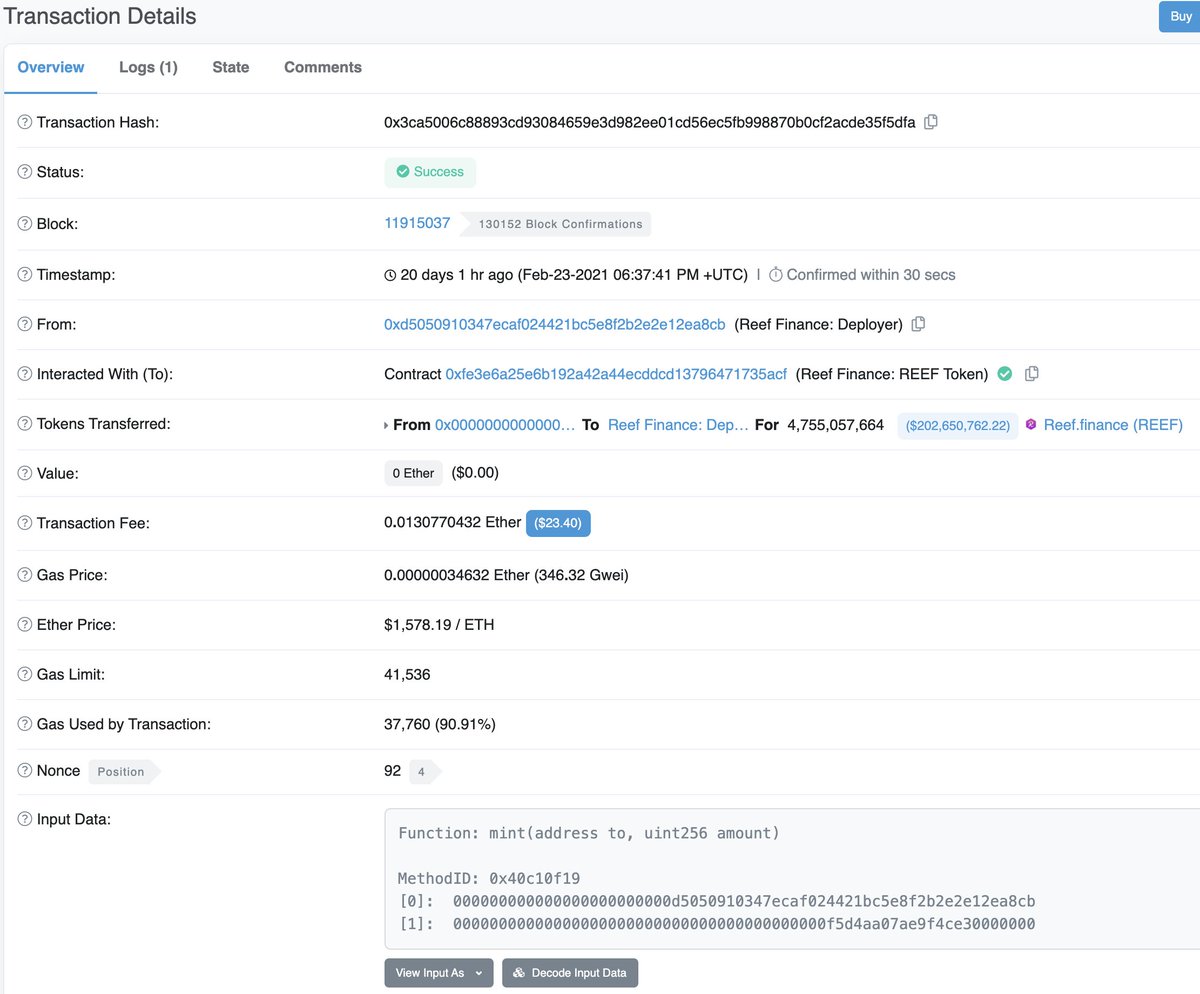Expand the Tokens Transferred arrow
The image size is (1200, 994).
[x=387, y=425]
